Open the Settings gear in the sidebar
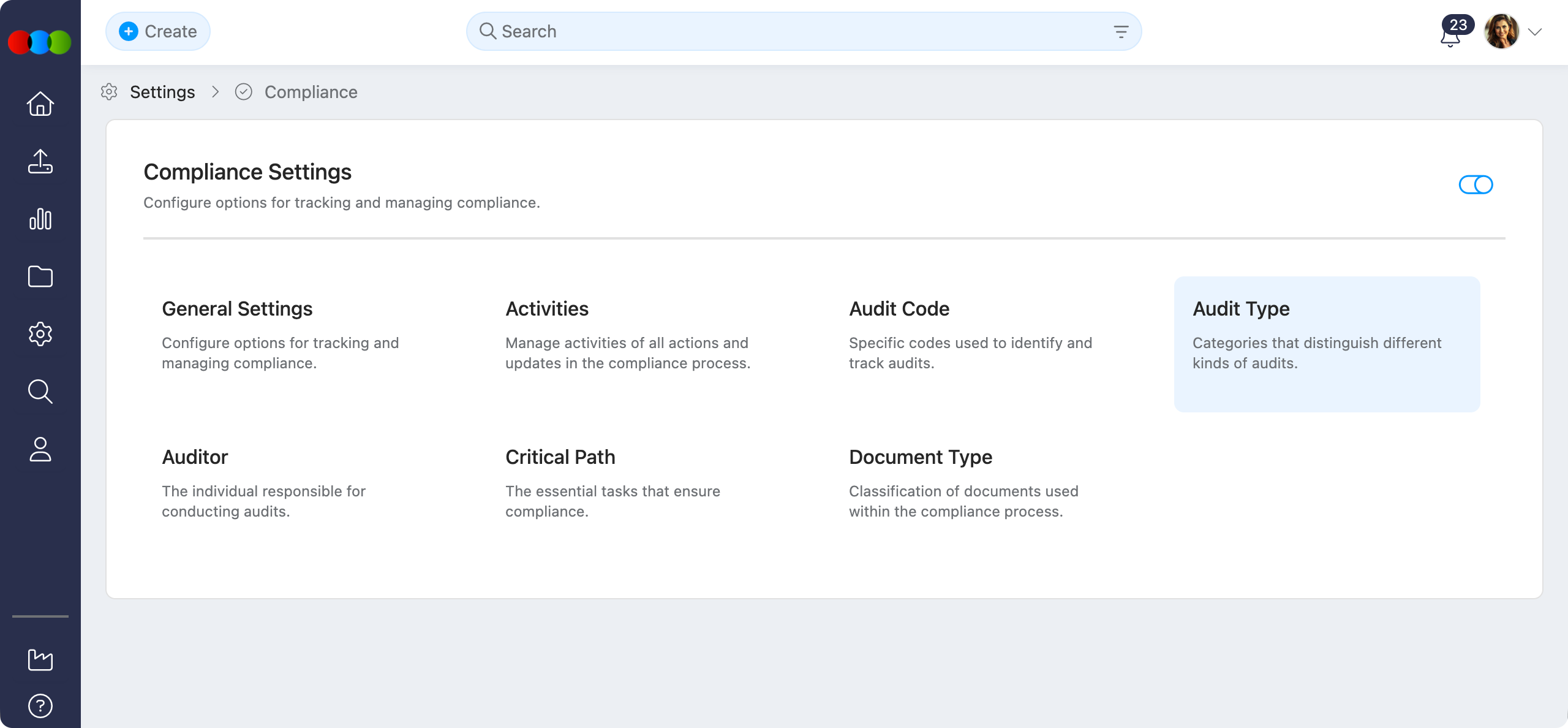The image size is (1568, 728). pos(40,334)
